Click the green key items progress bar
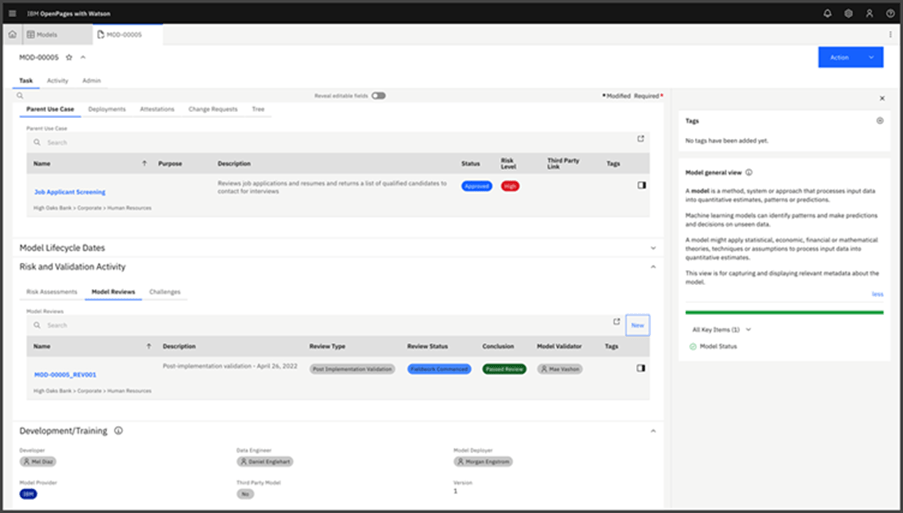Viewport: 903px width, 513px height. 784,313
